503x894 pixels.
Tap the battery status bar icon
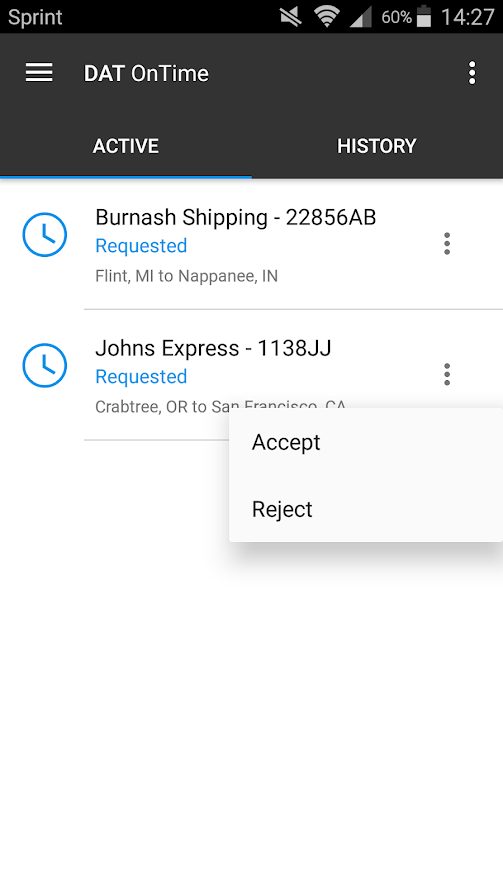click(x=424, y=17)
